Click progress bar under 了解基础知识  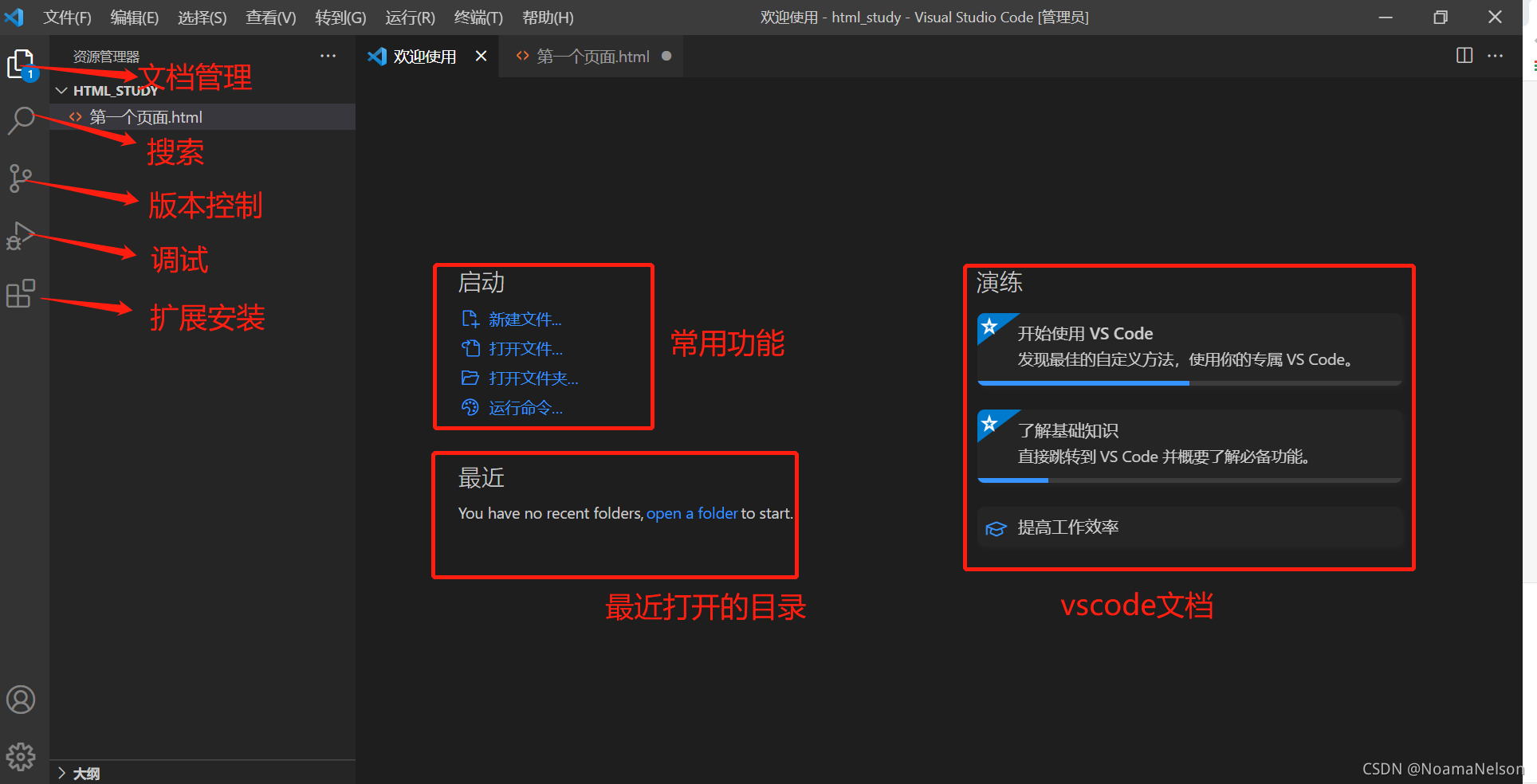pos(1189,480)
